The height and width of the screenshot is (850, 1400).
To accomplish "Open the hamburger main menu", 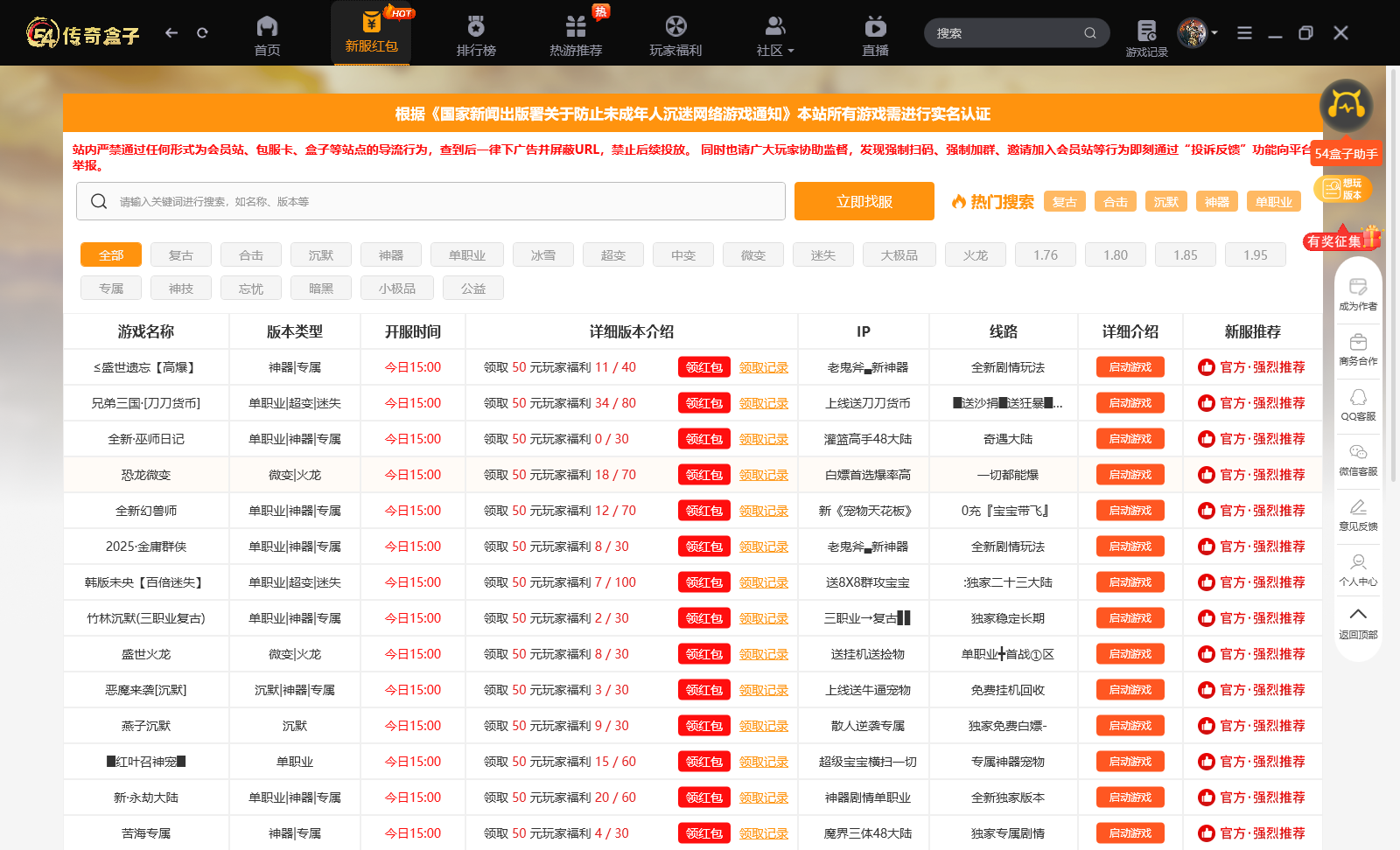I will [1244, 33].
